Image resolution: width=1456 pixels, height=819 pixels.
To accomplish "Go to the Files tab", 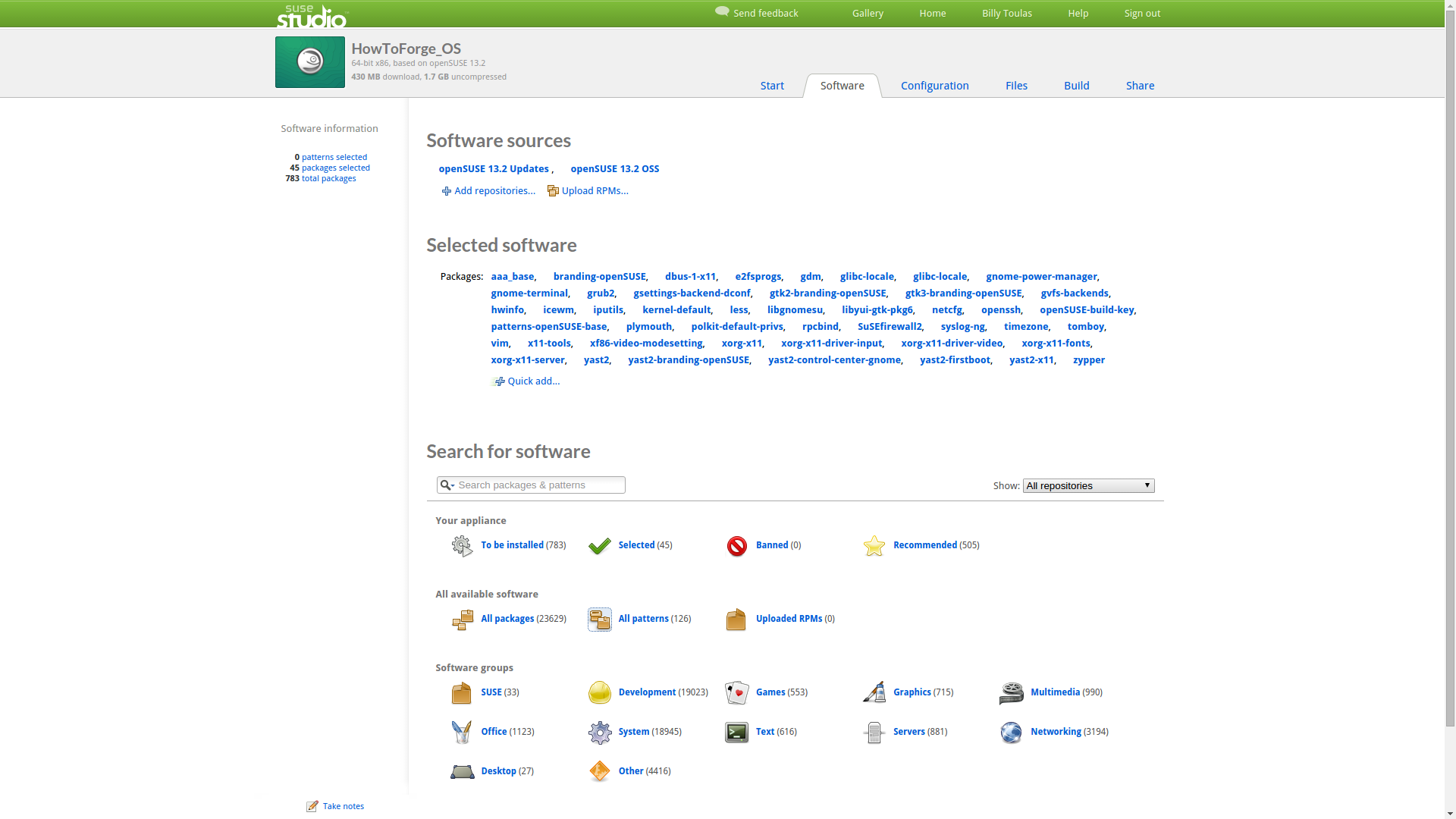I will [x=1016, y=86].
